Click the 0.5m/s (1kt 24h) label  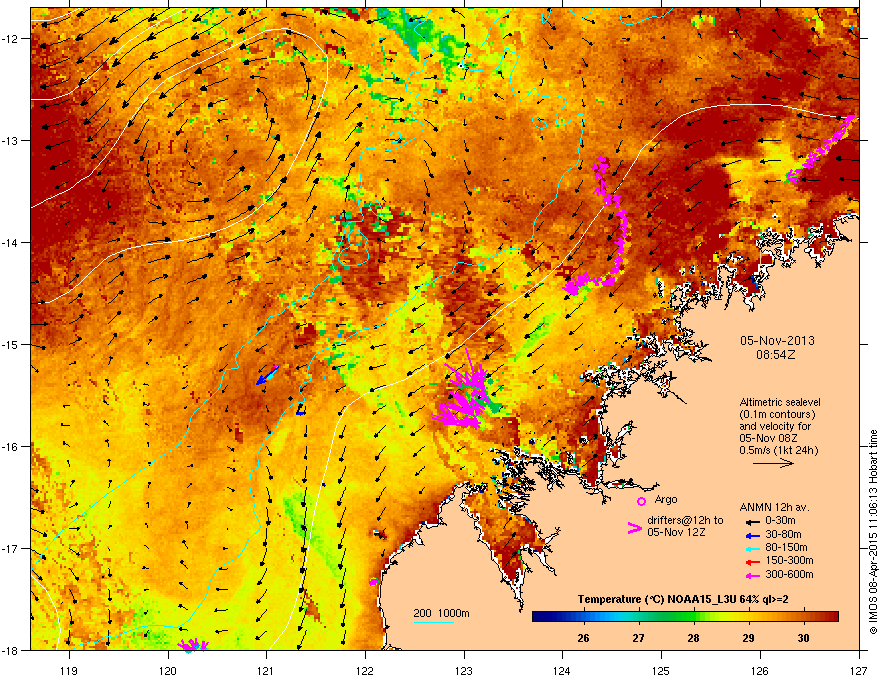778,450
